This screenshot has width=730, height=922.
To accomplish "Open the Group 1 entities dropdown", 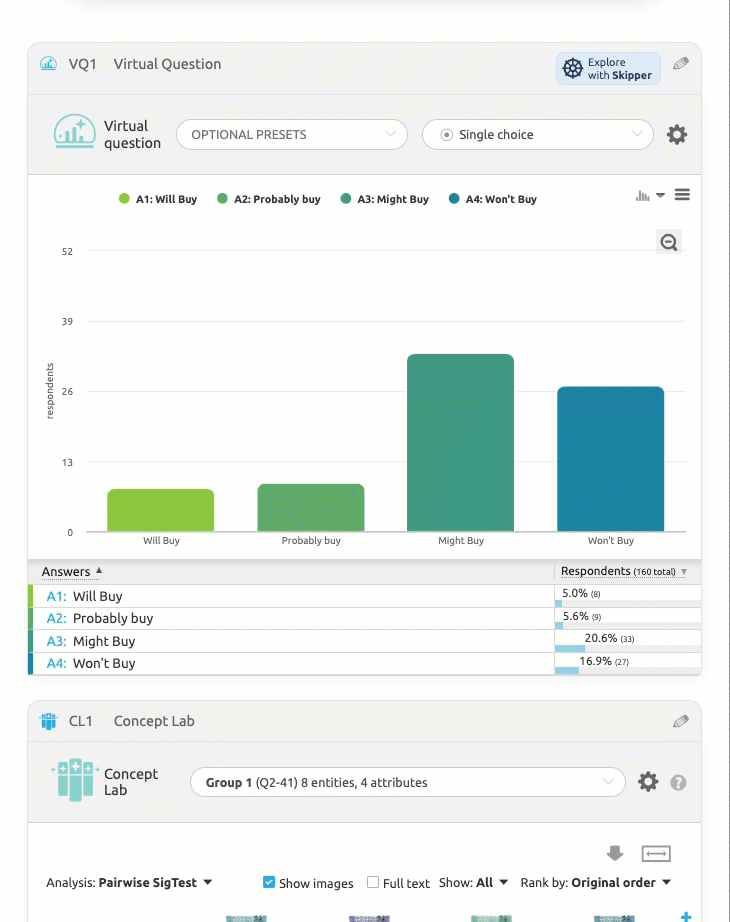I will point(407,782).
